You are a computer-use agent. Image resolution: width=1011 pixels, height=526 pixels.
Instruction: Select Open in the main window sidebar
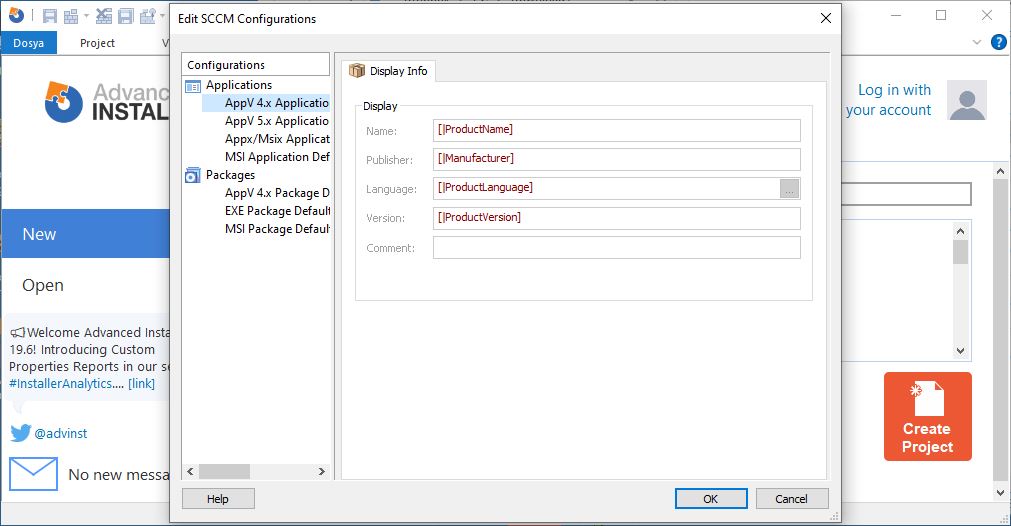85,285
